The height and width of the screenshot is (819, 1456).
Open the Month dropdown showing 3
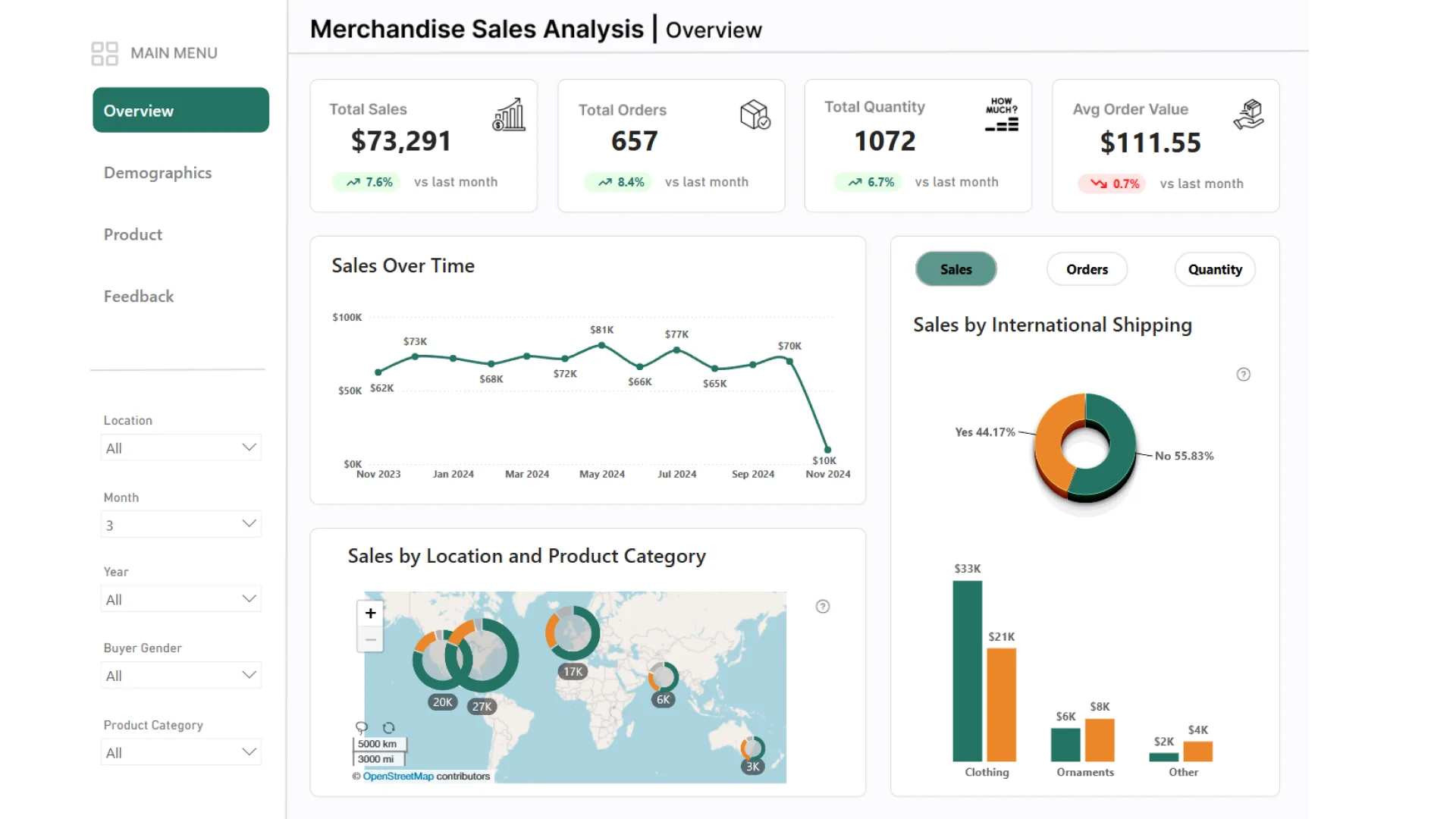tap(181, 524)
